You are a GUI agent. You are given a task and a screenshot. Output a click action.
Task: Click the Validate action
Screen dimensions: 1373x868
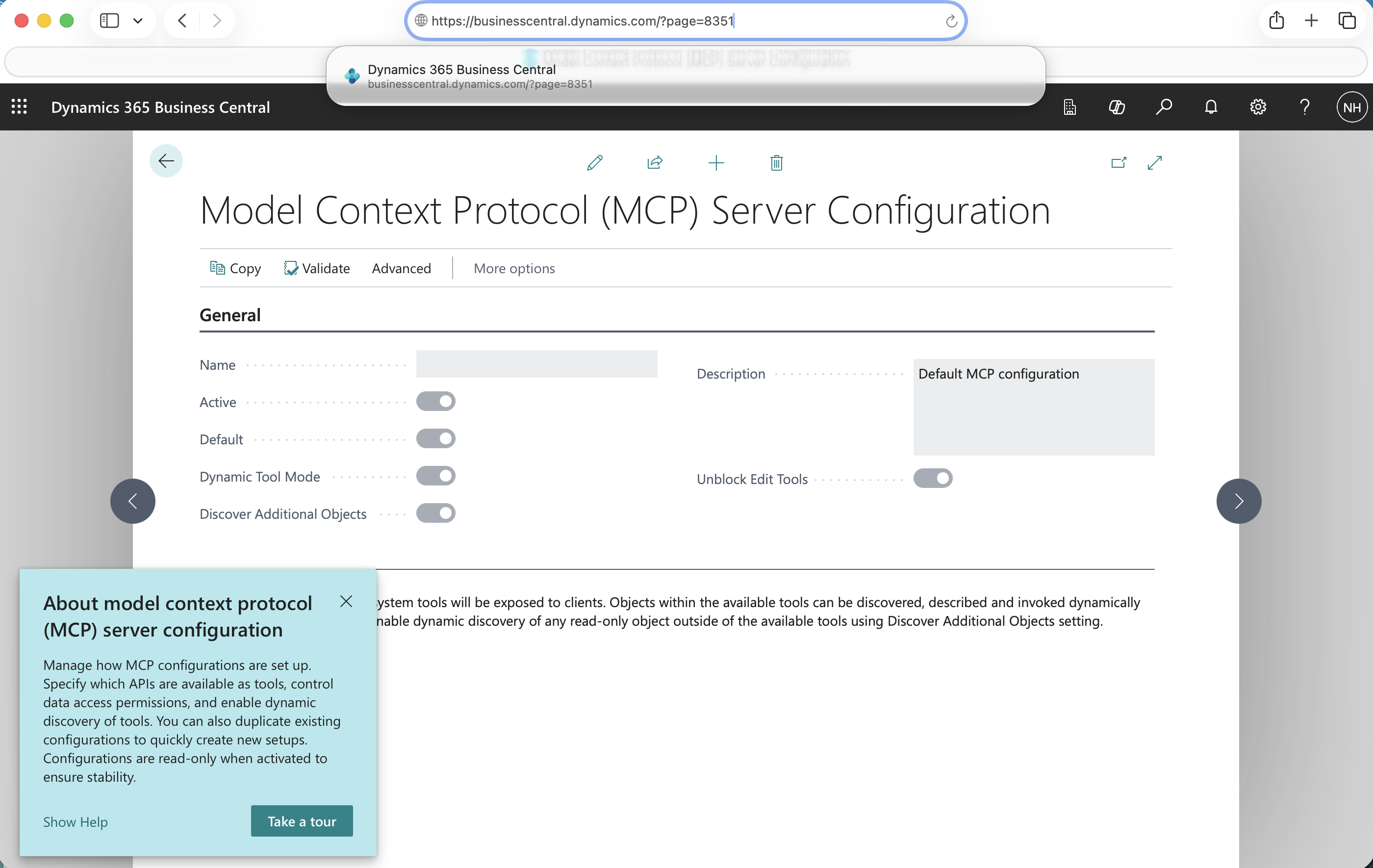316,269
